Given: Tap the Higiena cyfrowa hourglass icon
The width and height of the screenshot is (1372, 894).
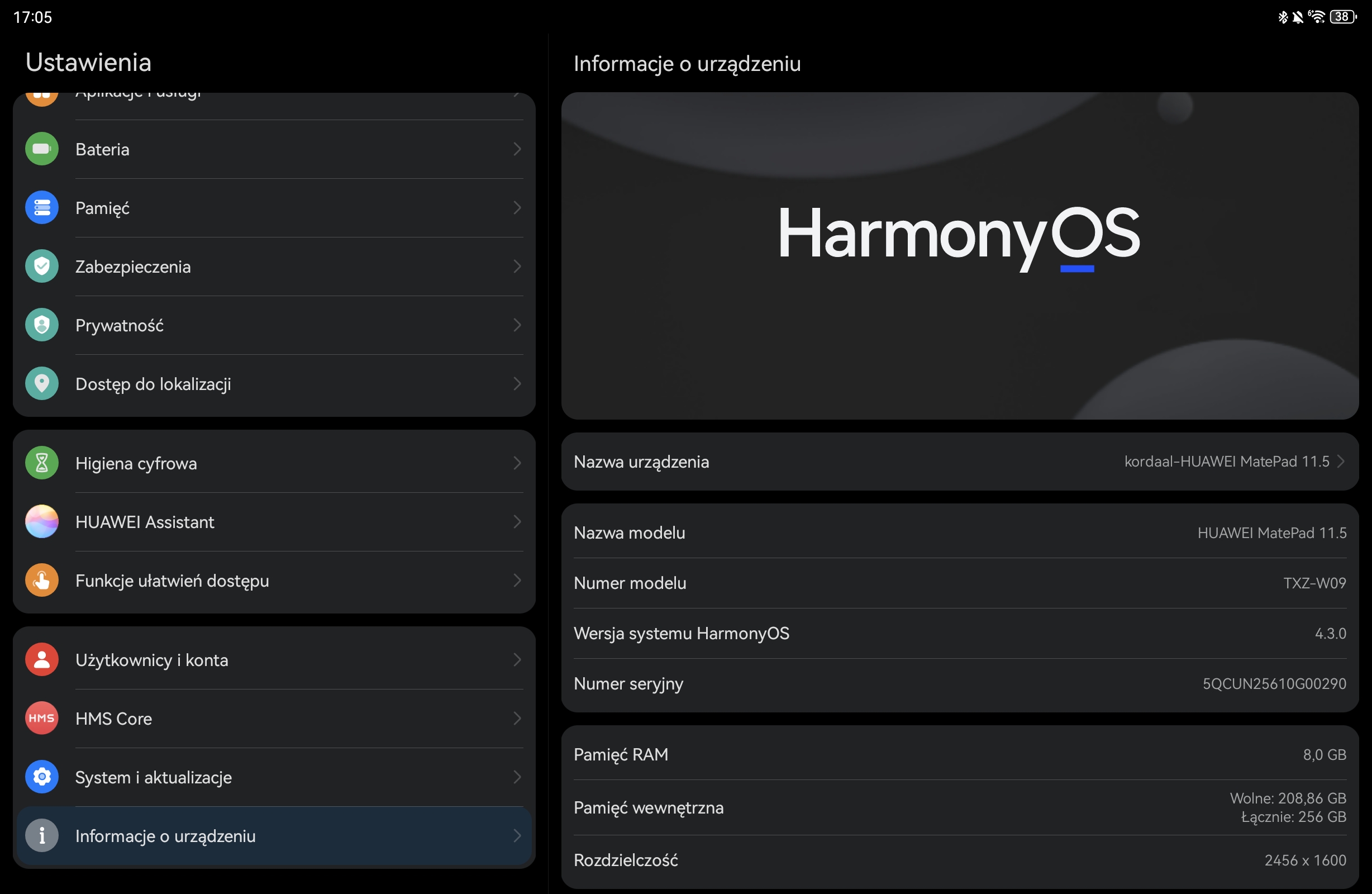Looking at the screenshot, I should click(x=41, y=463).
